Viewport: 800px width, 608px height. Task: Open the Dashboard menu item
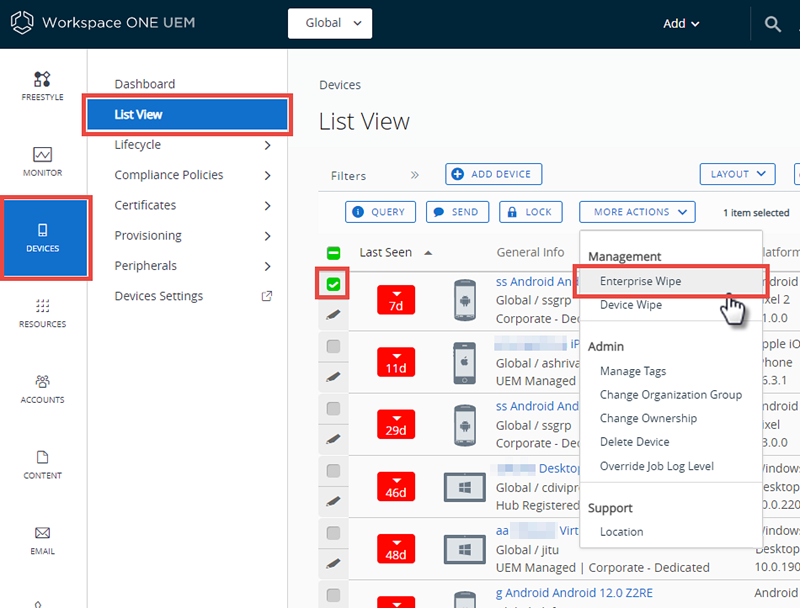pos(144,84)
